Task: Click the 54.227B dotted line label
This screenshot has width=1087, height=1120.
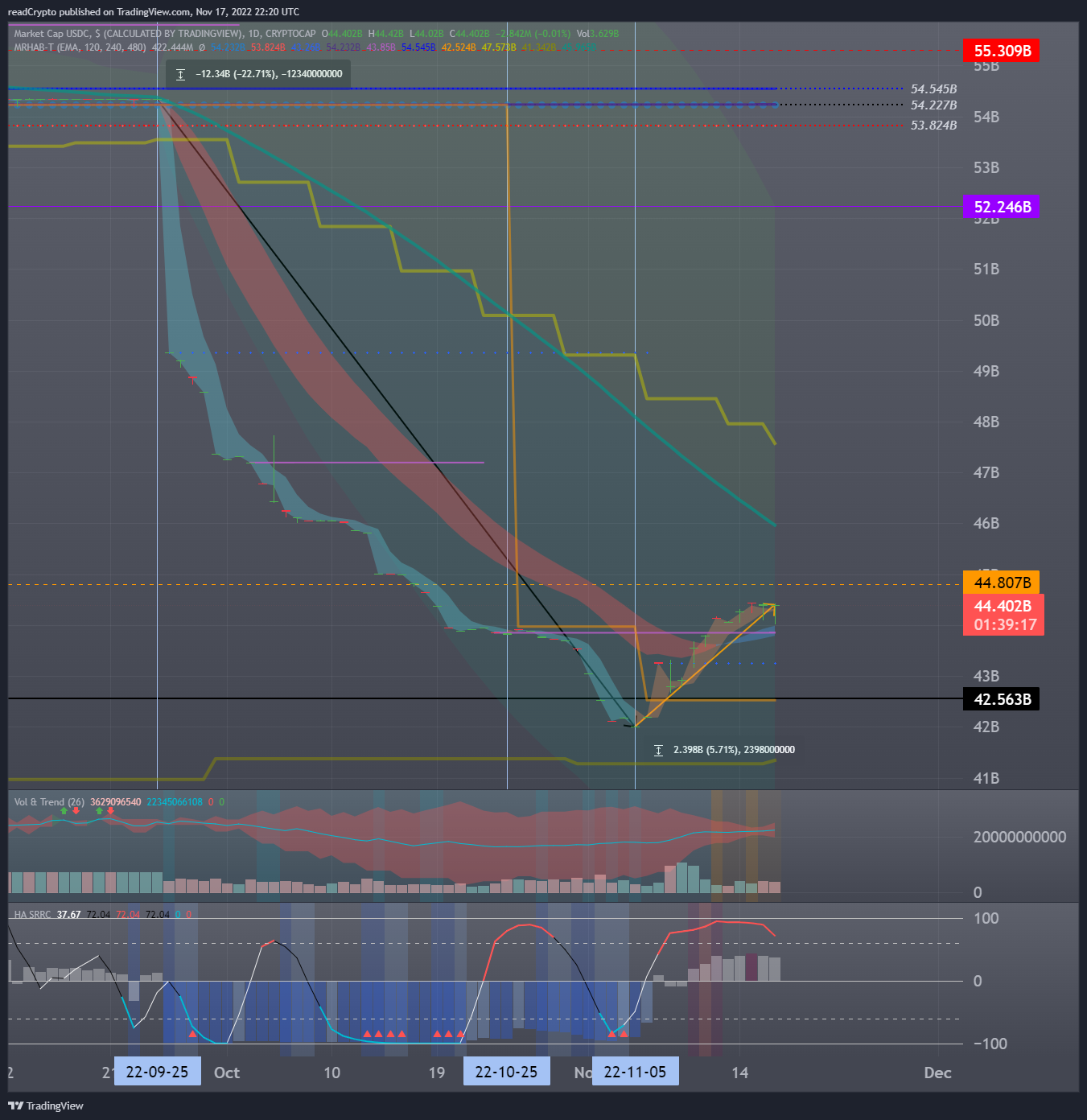Action: pos(933,105)
